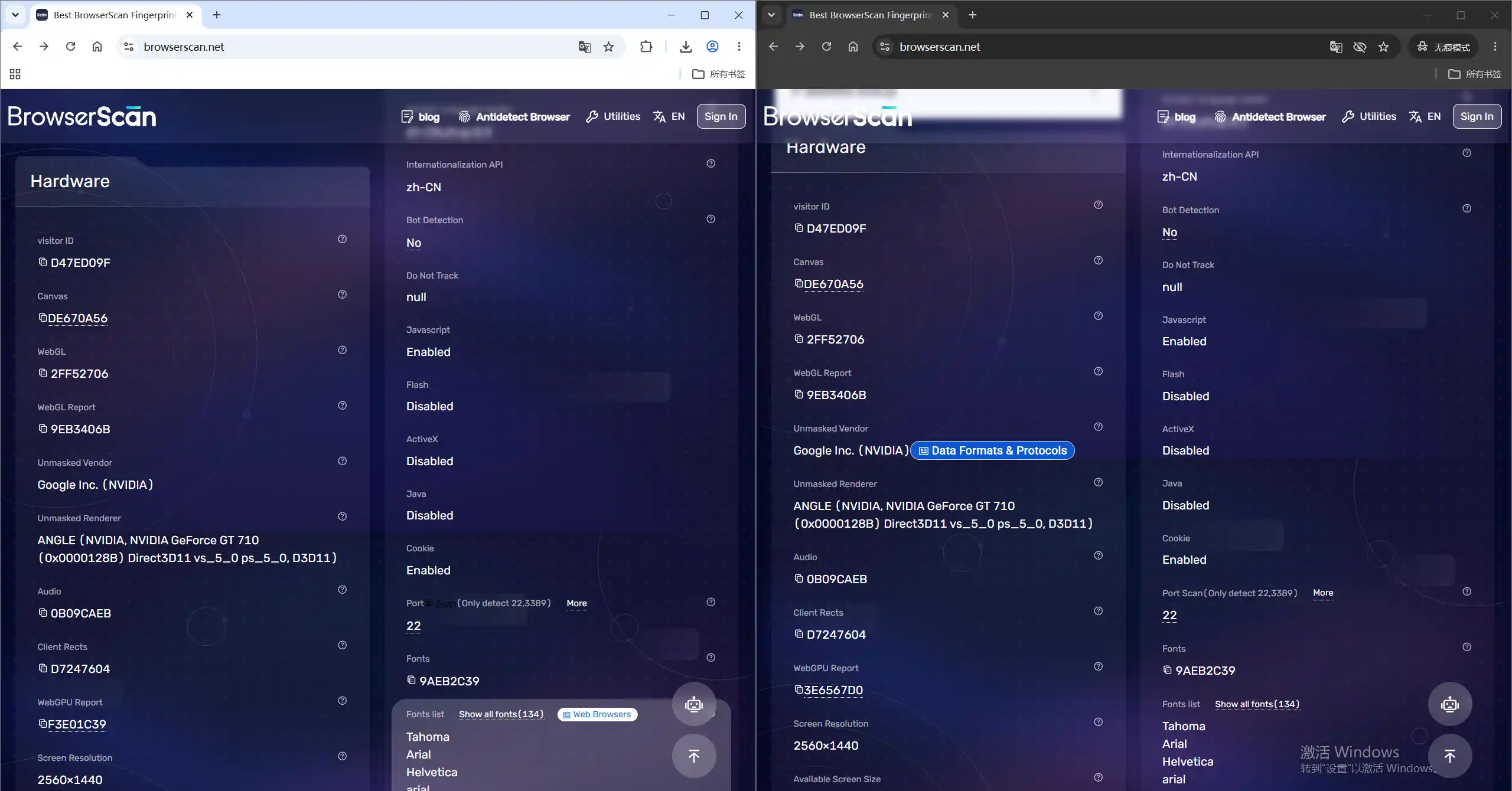Screen dimensions: 1512x791
Task: Open apps grid in left bookmarks bar
Action: tap(15, 74)
